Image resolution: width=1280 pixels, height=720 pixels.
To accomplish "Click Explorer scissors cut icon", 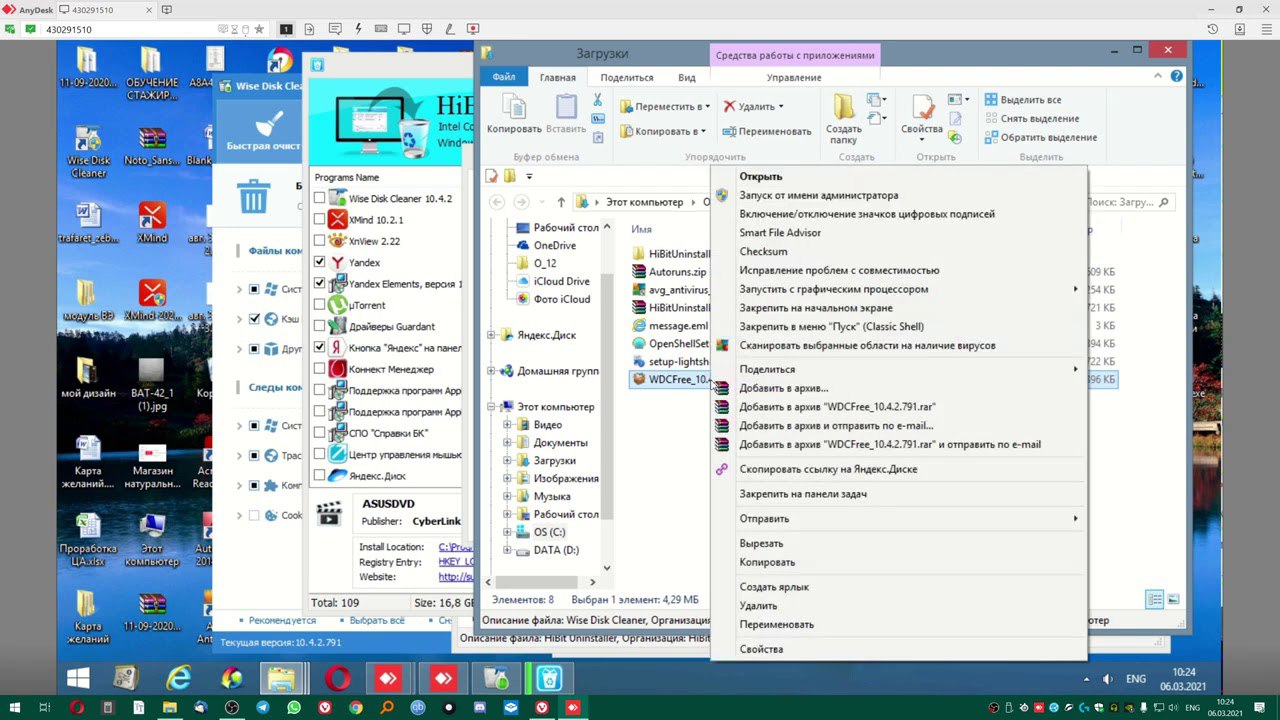I will (x=598, y=100).
